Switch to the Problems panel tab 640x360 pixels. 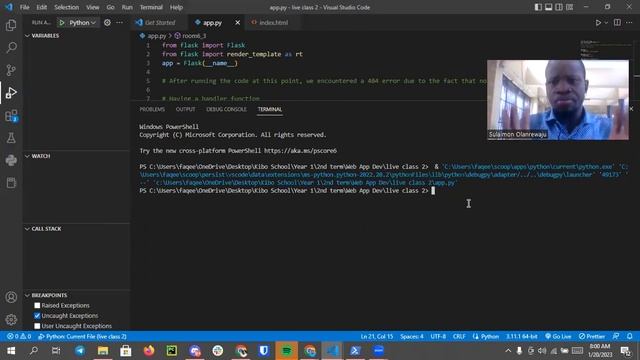point(152,109)
